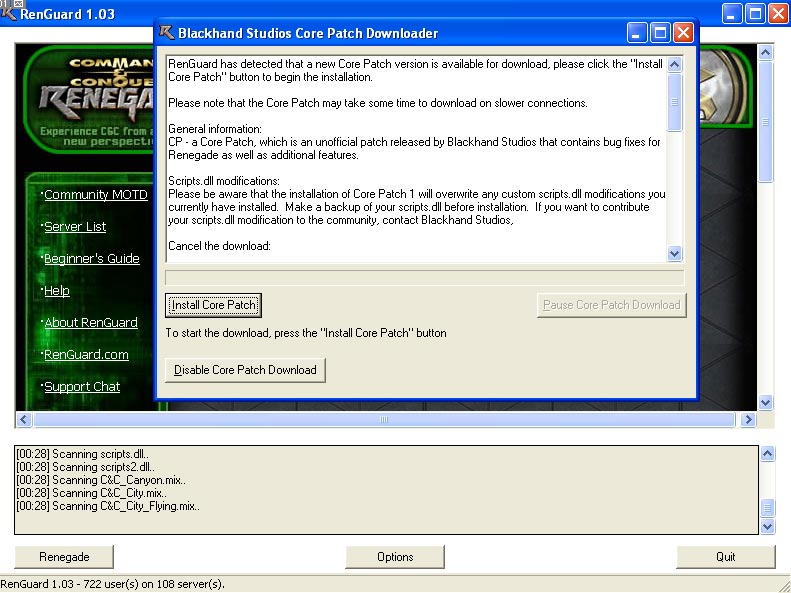The height and width of the screenshot is (593, 791).
Task: Open the About RenGuard link
Action: pos(91,323)
